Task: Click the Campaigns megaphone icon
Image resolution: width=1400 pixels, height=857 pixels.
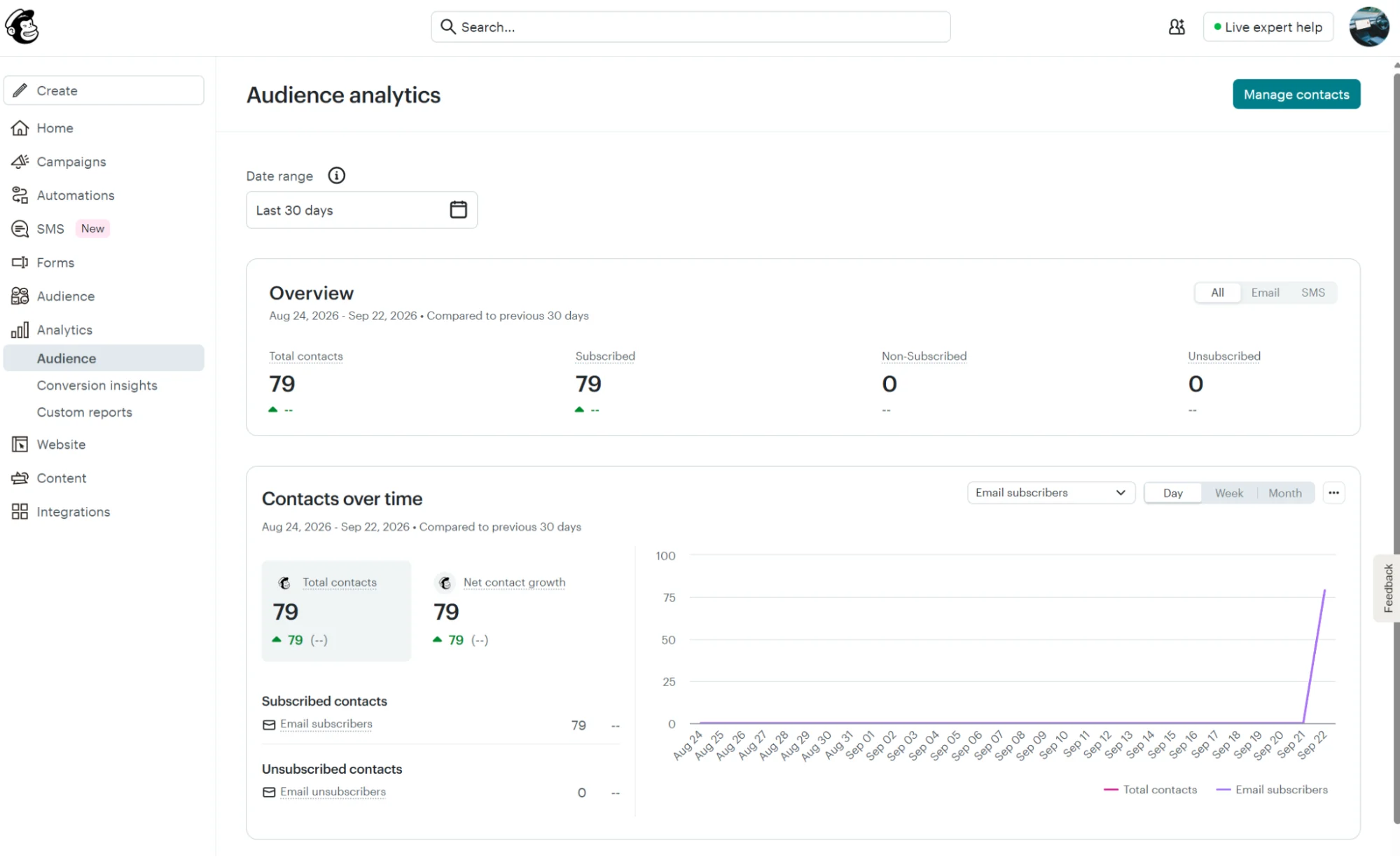Action: pyautogui.click(x=20, y=162)
